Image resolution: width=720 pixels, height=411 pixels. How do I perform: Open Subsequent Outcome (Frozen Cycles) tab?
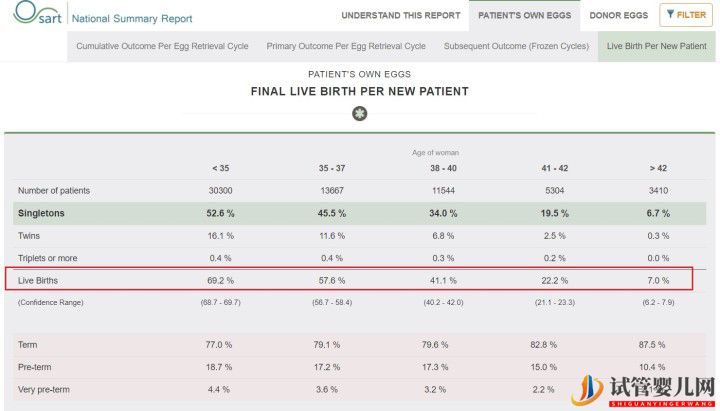pyautogui.click(x=514, y=46)
